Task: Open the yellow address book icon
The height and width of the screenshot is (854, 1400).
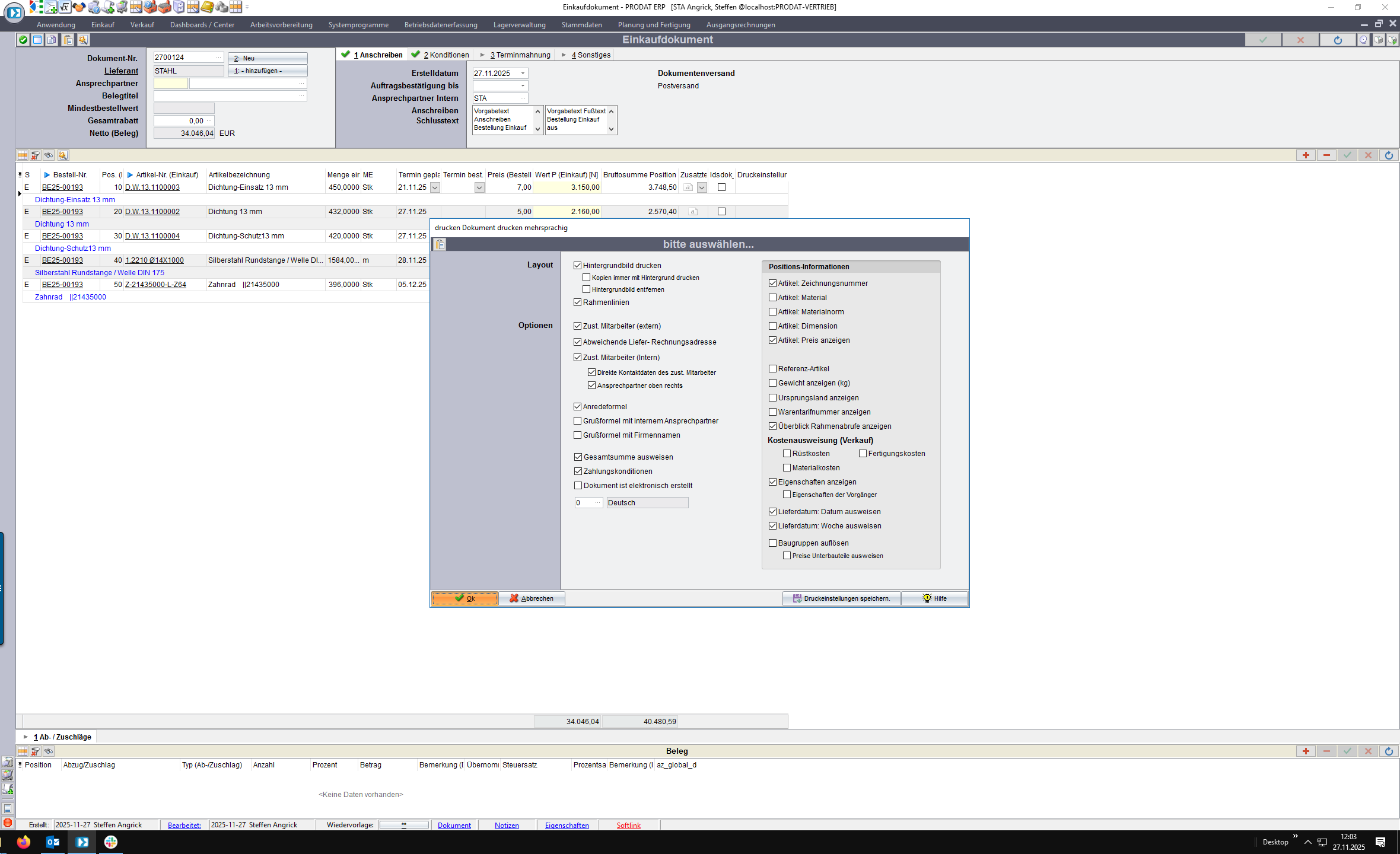Action: click(x=207, y=7)
